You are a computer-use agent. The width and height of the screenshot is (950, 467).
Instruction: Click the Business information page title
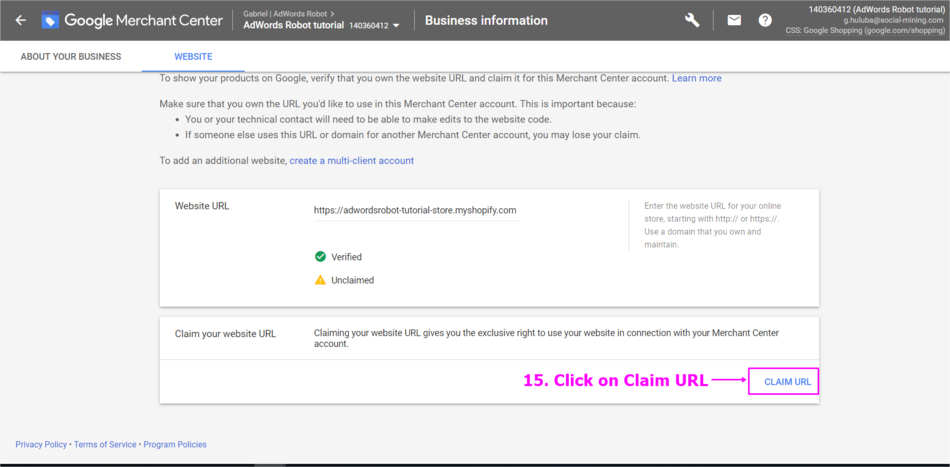click(x=486, y=20)
